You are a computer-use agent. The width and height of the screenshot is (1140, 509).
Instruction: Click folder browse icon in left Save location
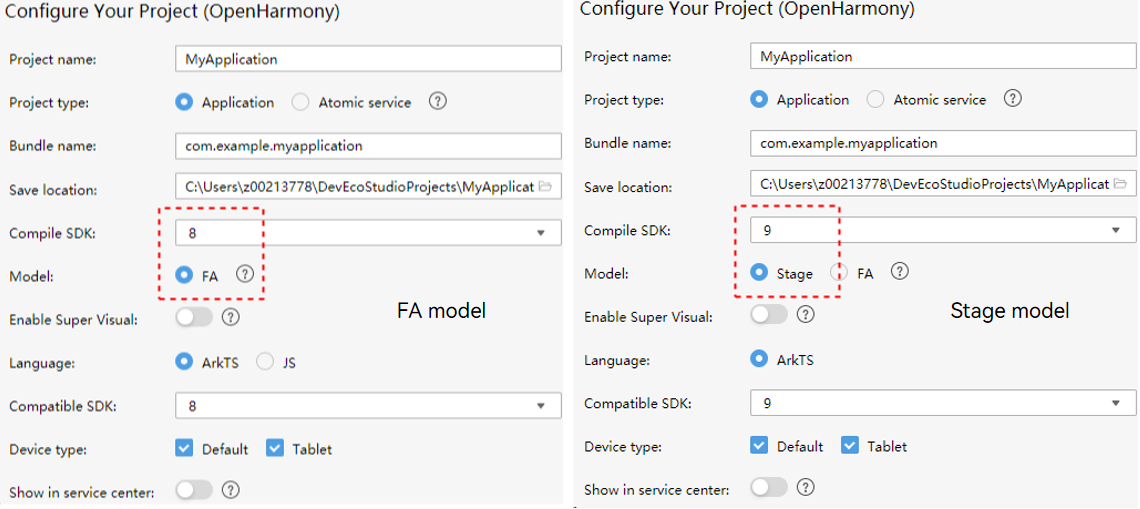(545, 187)
